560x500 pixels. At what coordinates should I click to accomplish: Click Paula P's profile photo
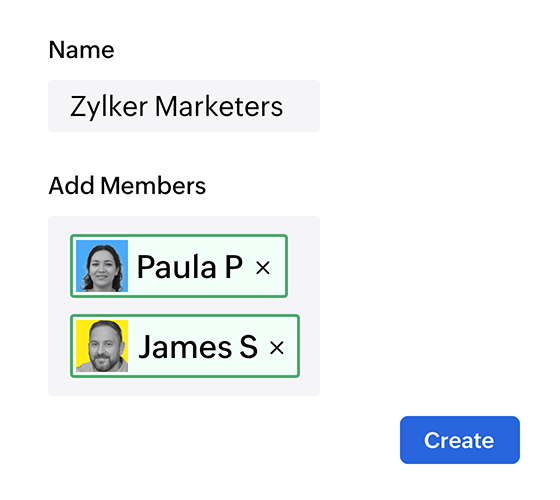click(102, 266)
